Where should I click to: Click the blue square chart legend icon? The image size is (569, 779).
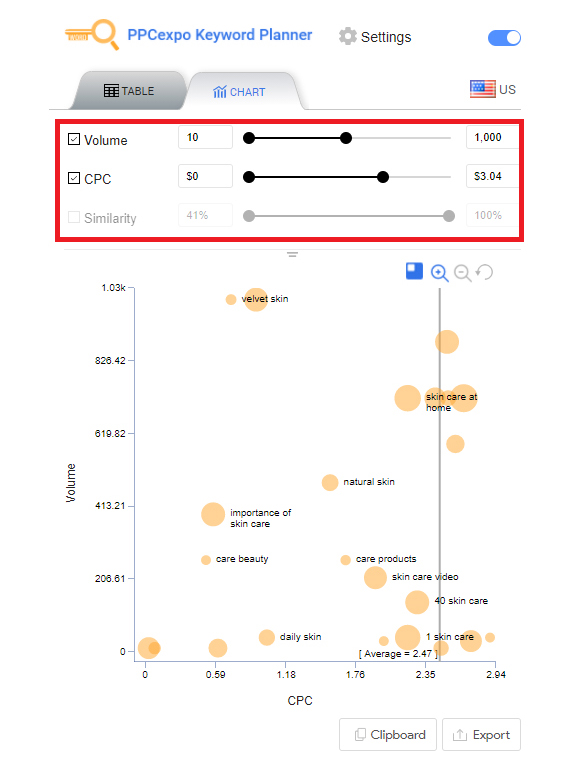pos(414,271)
